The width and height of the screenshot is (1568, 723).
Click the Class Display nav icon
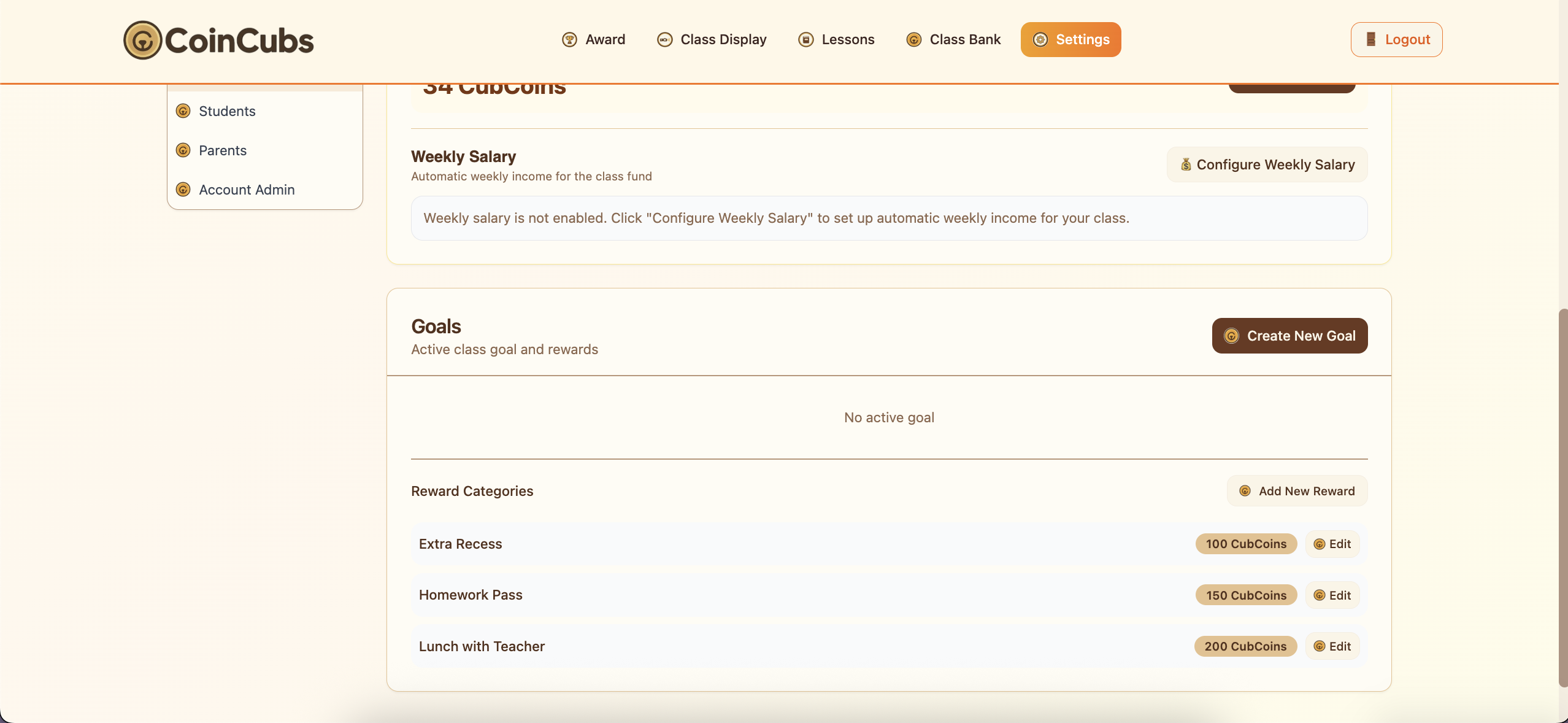point(664,40)
